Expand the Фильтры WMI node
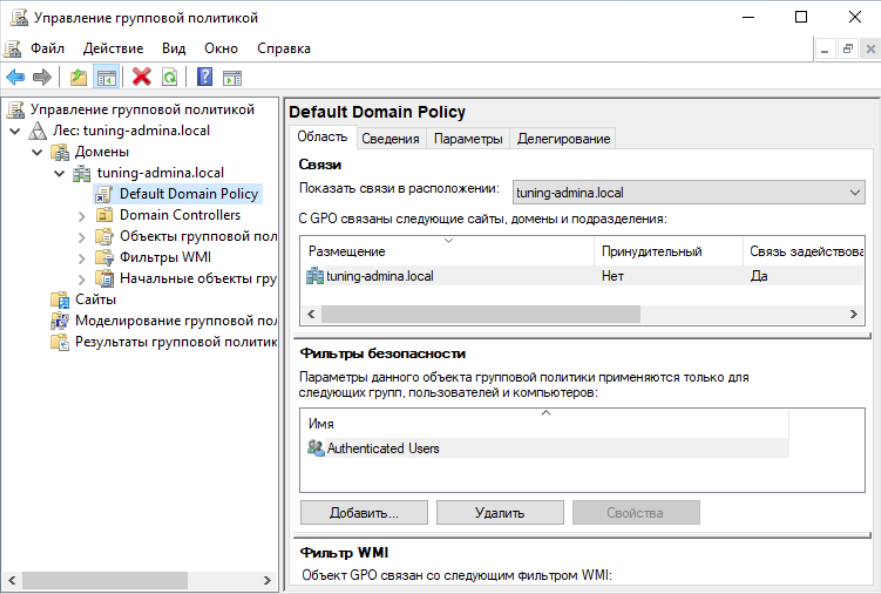881x594 pixels. [81, 258]
